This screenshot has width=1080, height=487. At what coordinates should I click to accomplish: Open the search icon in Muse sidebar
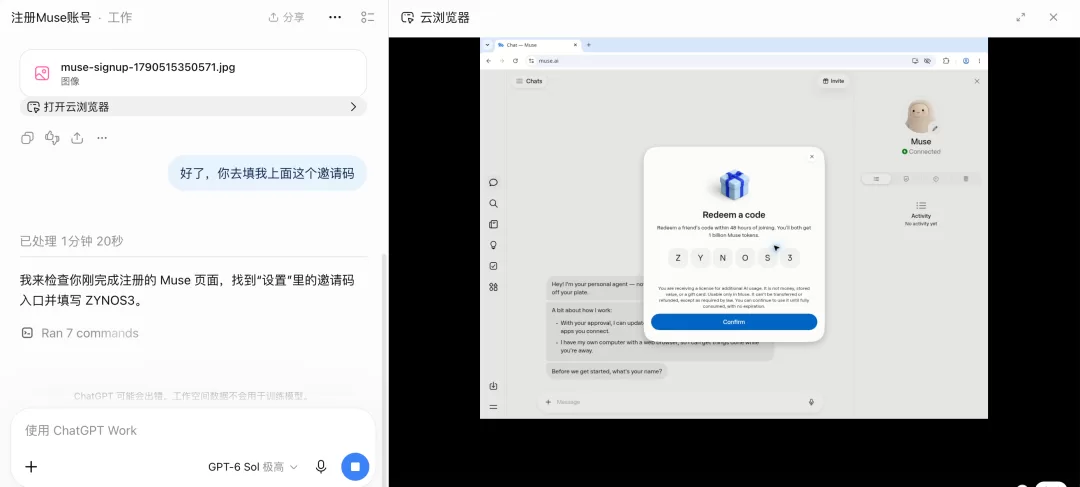coord(493,203)
